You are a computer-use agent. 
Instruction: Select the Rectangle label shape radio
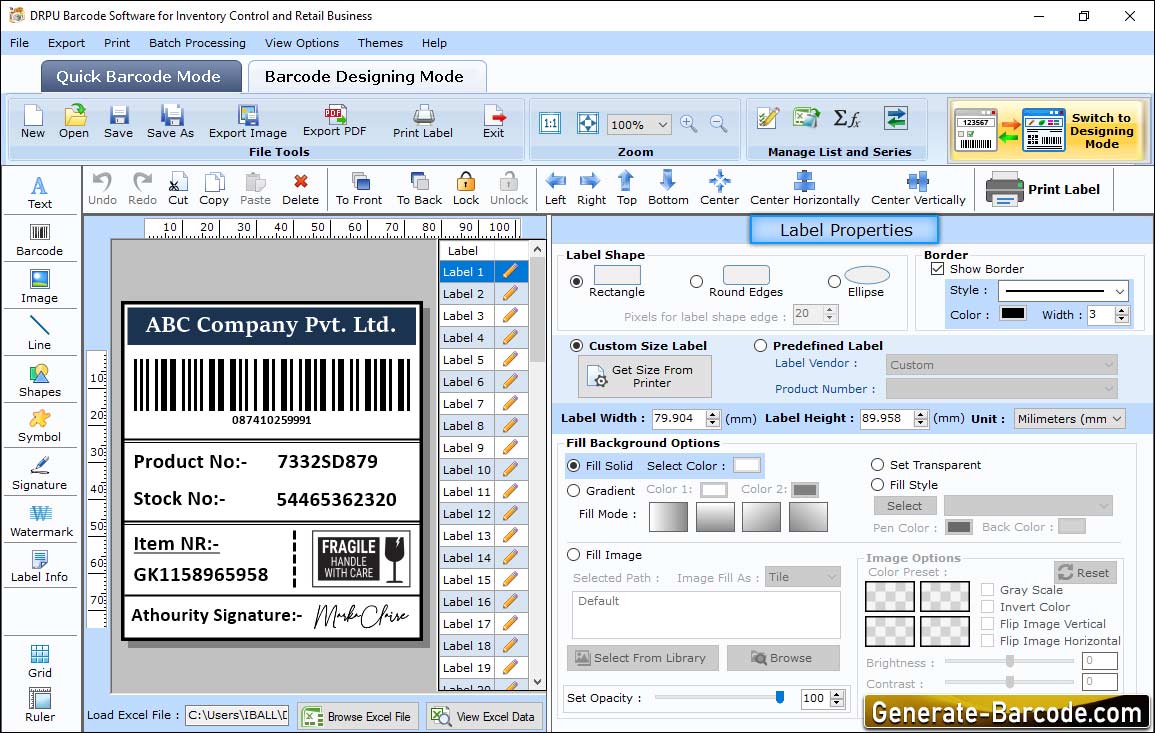coord(577,281)
